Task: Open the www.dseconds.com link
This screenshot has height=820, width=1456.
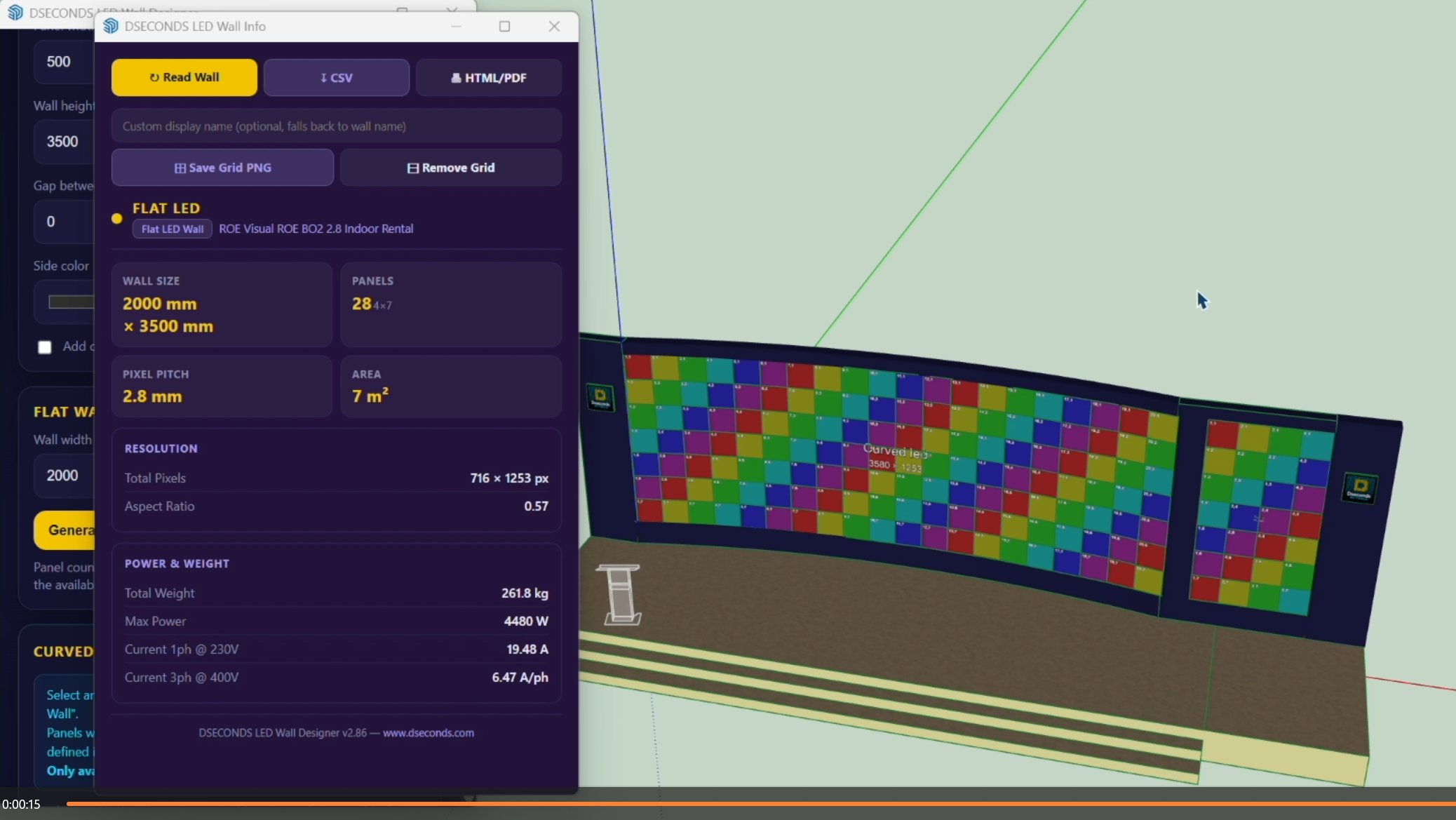Action: pos(429,732)
